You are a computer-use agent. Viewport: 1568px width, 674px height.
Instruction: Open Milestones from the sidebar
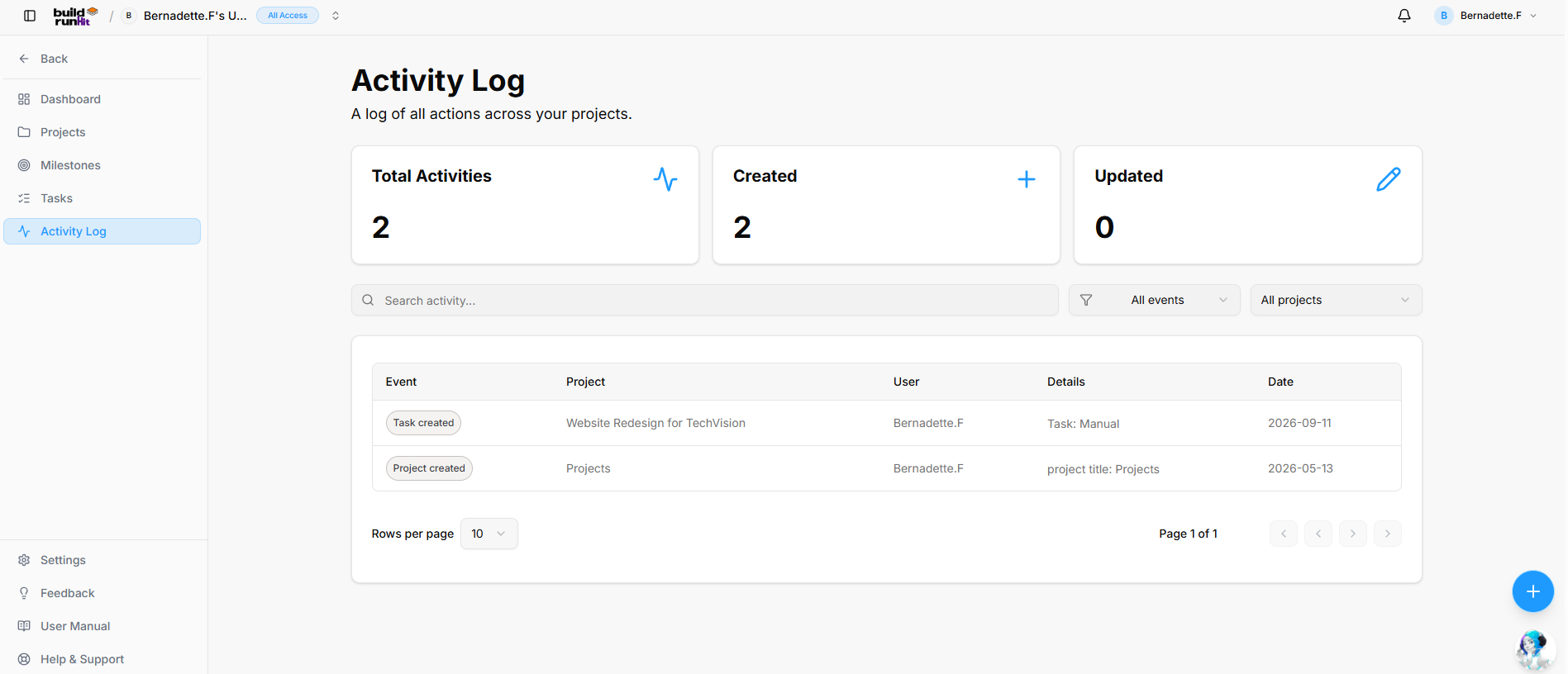[102, 165]
